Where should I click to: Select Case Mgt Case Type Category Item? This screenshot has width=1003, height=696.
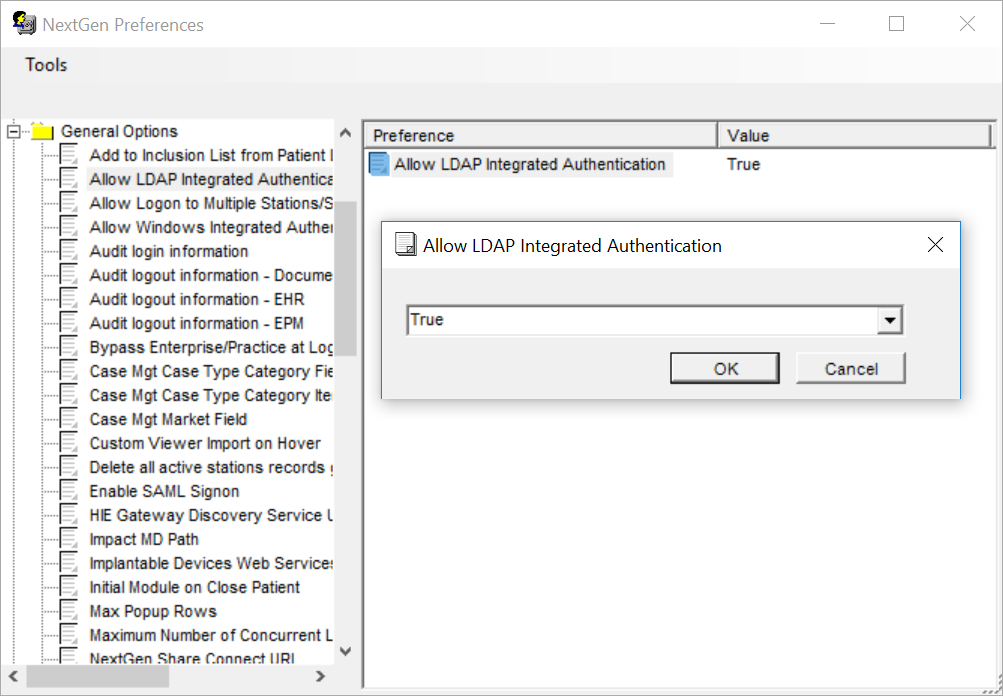pos(211,395)
